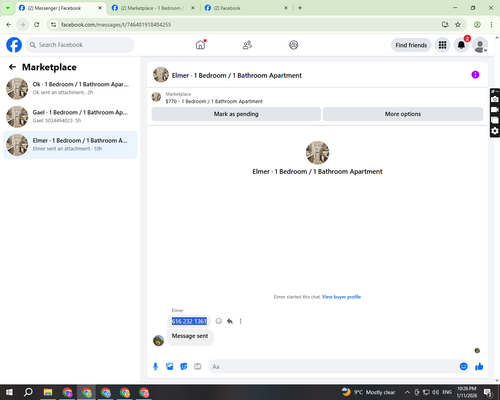Focus the Search Facebook field
The width and height of the screenshot is (500, 400).
click(x=80, y=45)
